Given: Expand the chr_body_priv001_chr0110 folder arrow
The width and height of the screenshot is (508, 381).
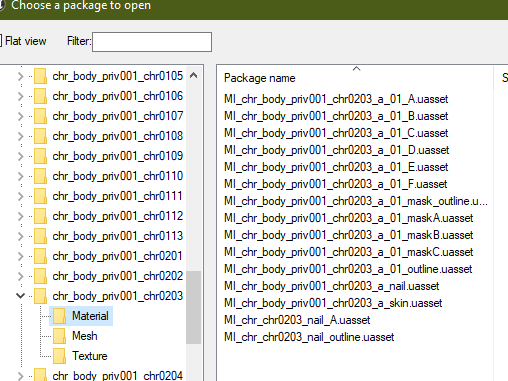Looking at the screenshot, I should pyautogui.click(x=21, y=176).
